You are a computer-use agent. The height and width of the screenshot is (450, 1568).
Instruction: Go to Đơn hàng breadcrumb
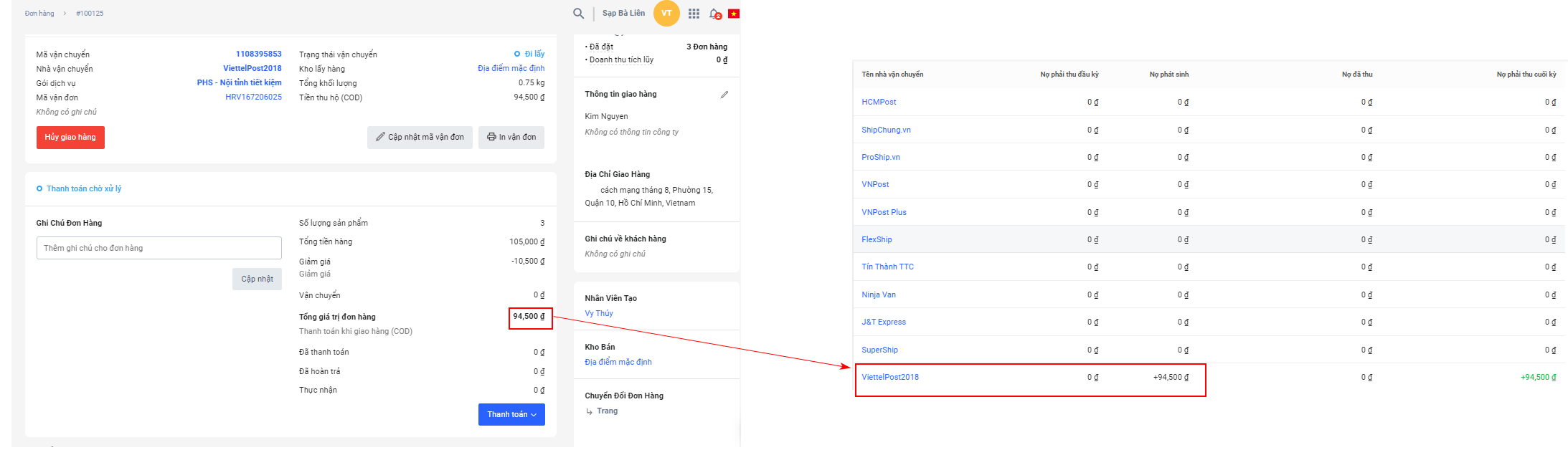tap(39, 14)
